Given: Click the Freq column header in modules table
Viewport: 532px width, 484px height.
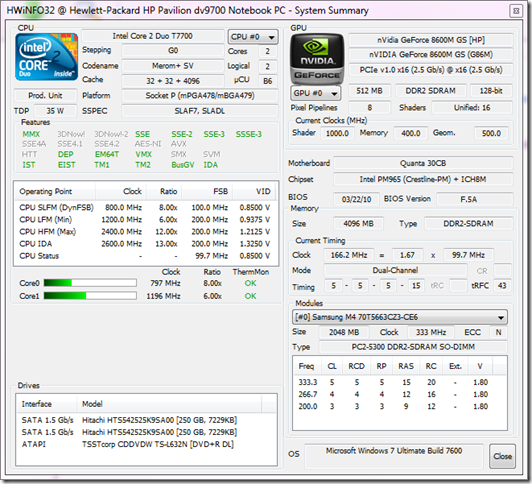Looking at the screenshot, I should 306,366.
